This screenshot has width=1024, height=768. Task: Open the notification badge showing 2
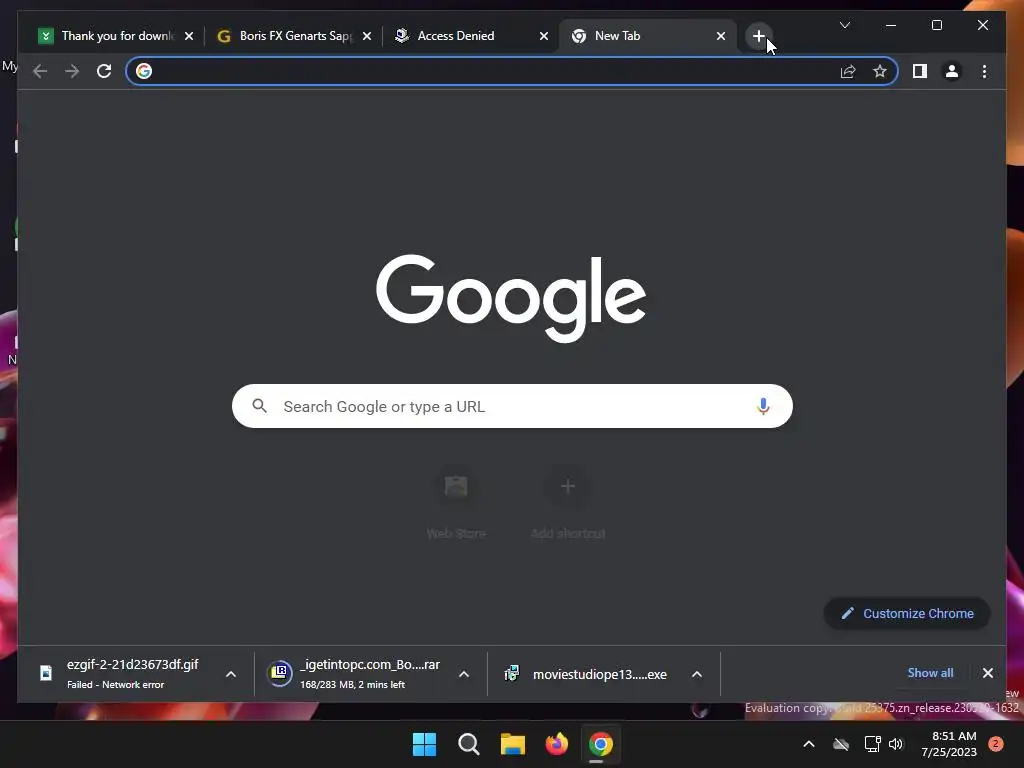[x=995, y=744]
